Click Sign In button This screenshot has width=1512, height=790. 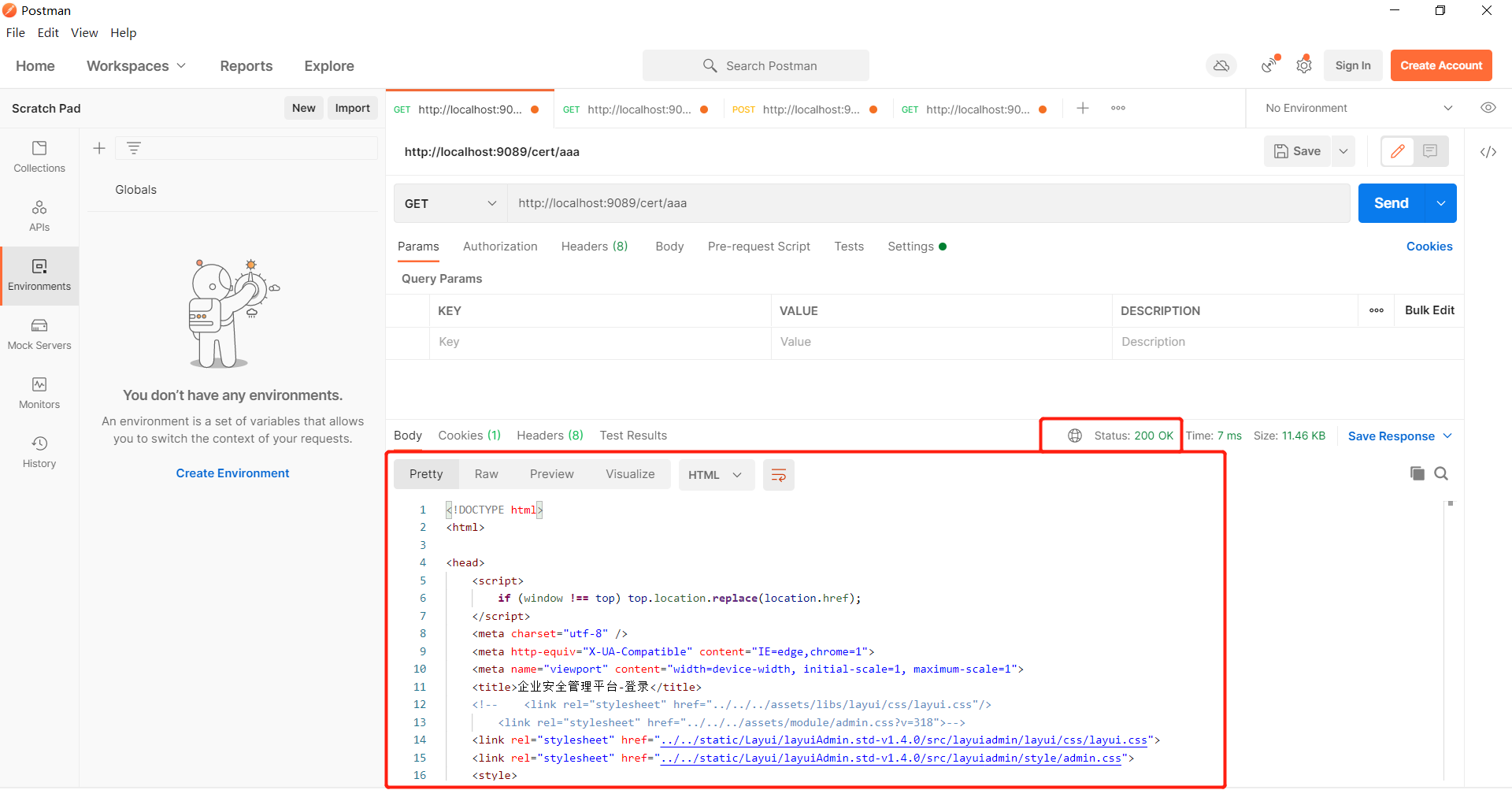pos(1353,65)
